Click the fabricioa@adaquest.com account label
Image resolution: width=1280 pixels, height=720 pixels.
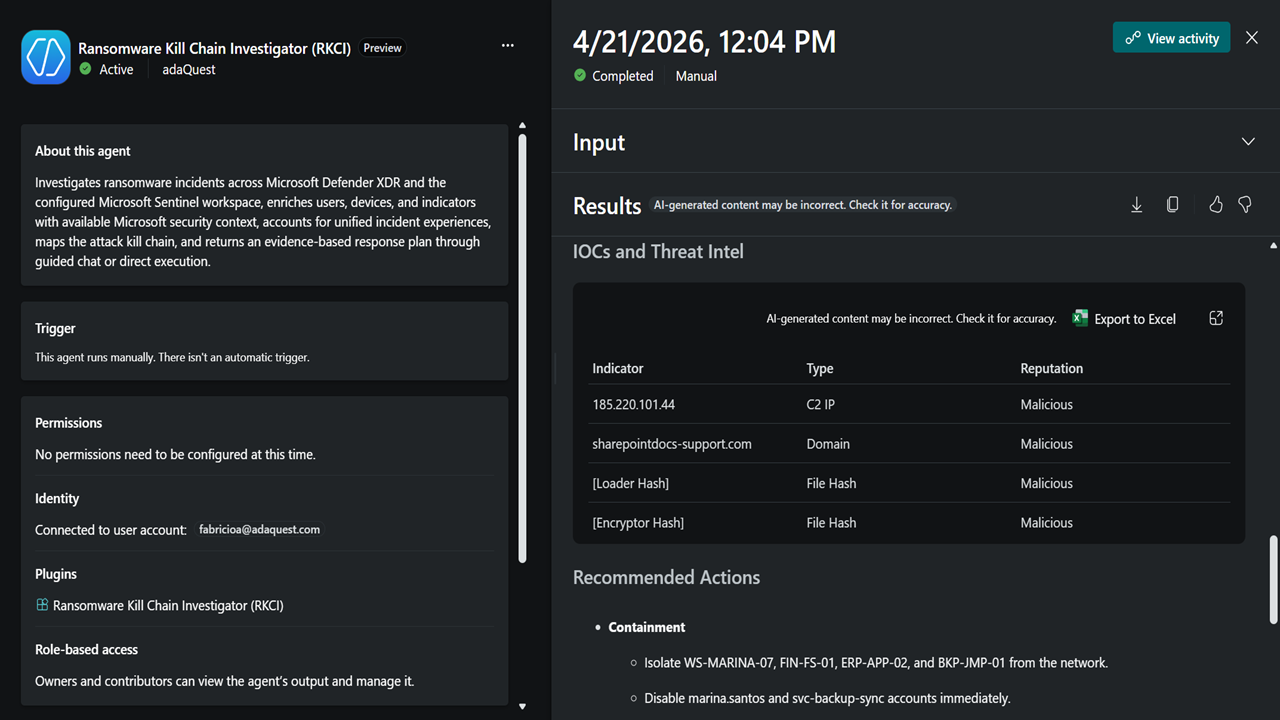[x=260, y=530]
